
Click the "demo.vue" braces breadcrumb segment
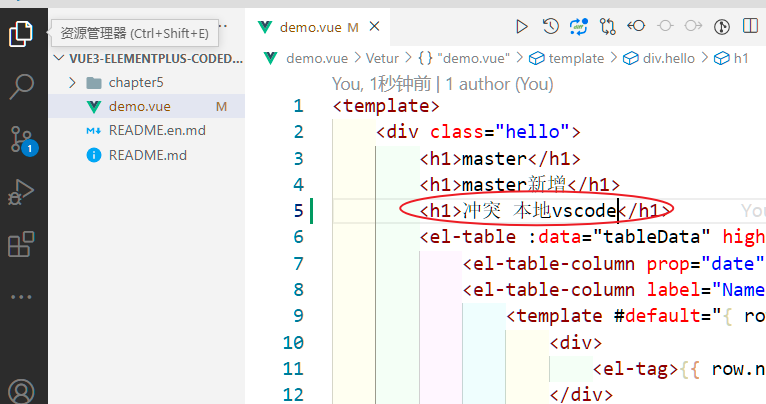463,59
